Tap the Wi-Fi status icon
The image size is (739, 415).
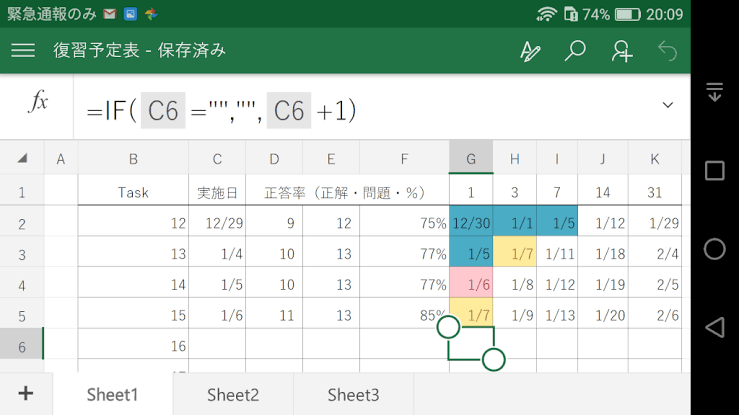pos(547,14)
